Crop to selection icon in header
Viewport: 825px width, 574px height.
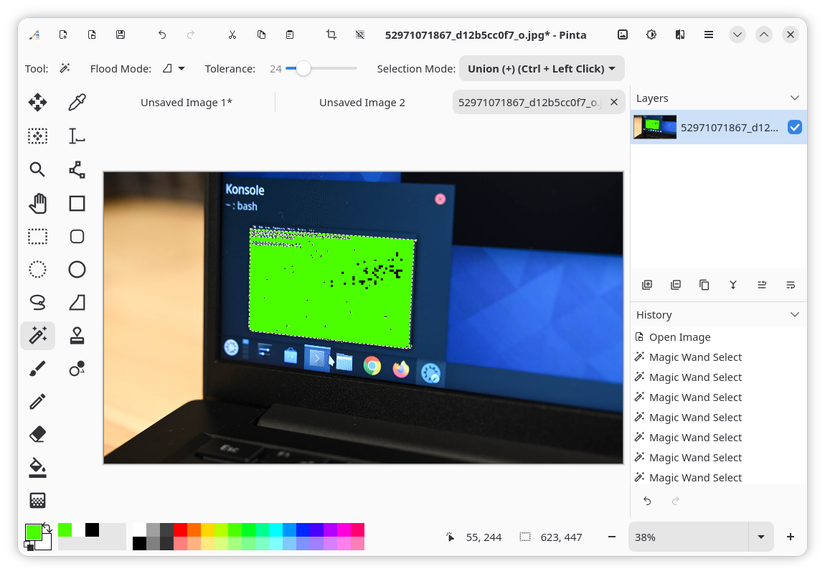tap(331, 35)
